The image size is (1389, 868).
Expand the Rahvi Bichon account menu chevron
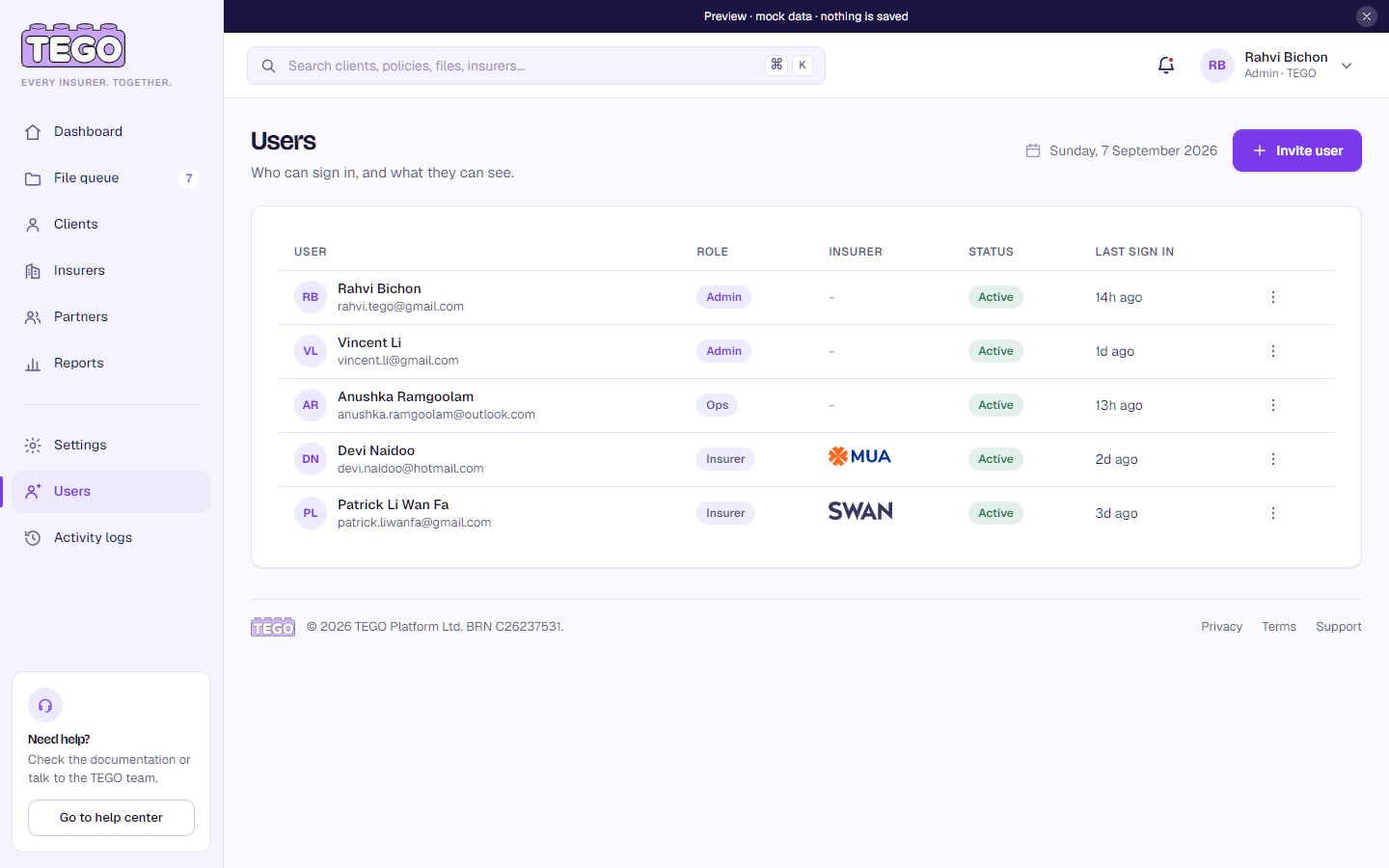click(1347, 66)
